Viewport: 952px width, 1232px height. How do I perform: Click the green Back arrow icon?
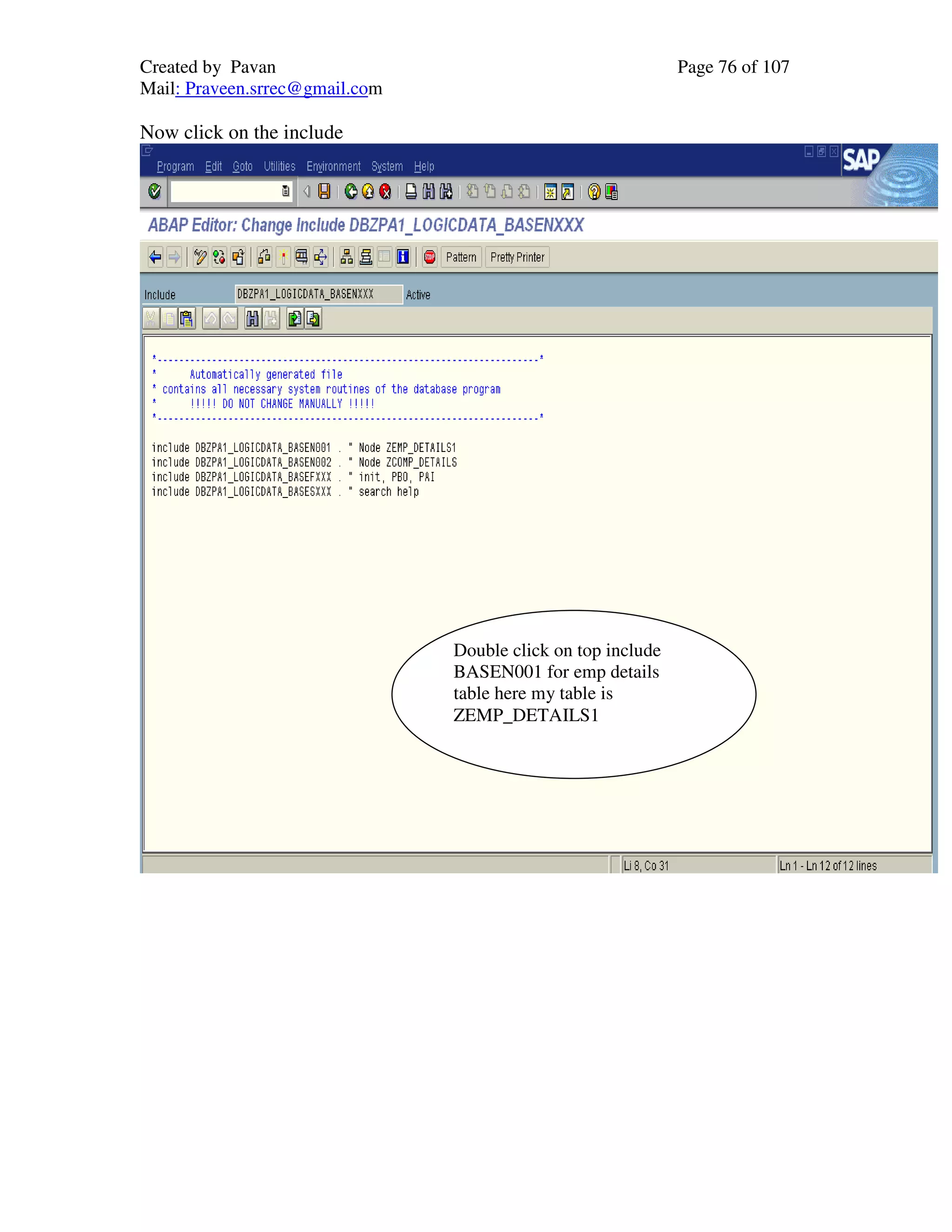click(351, 192)
